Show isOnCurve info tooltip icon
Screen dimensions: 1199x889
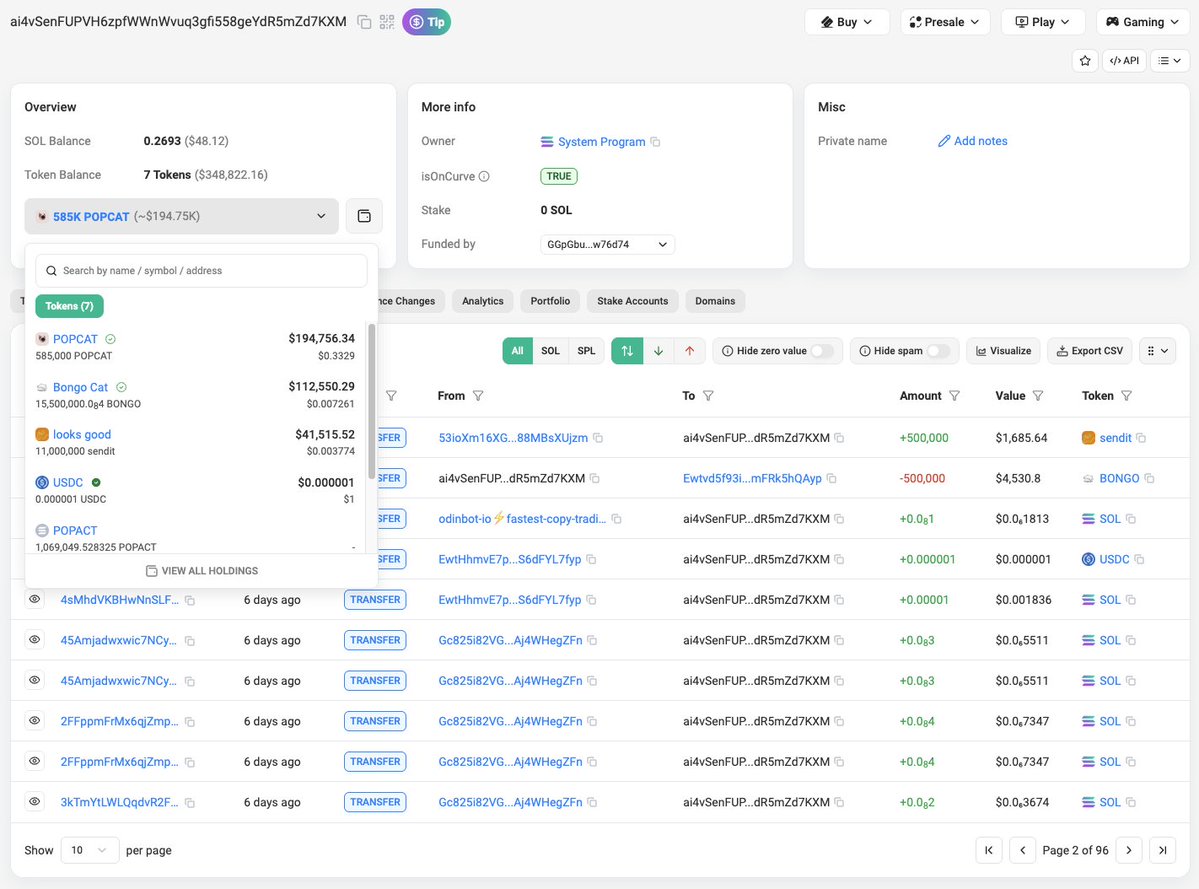[x=484, y=177]
